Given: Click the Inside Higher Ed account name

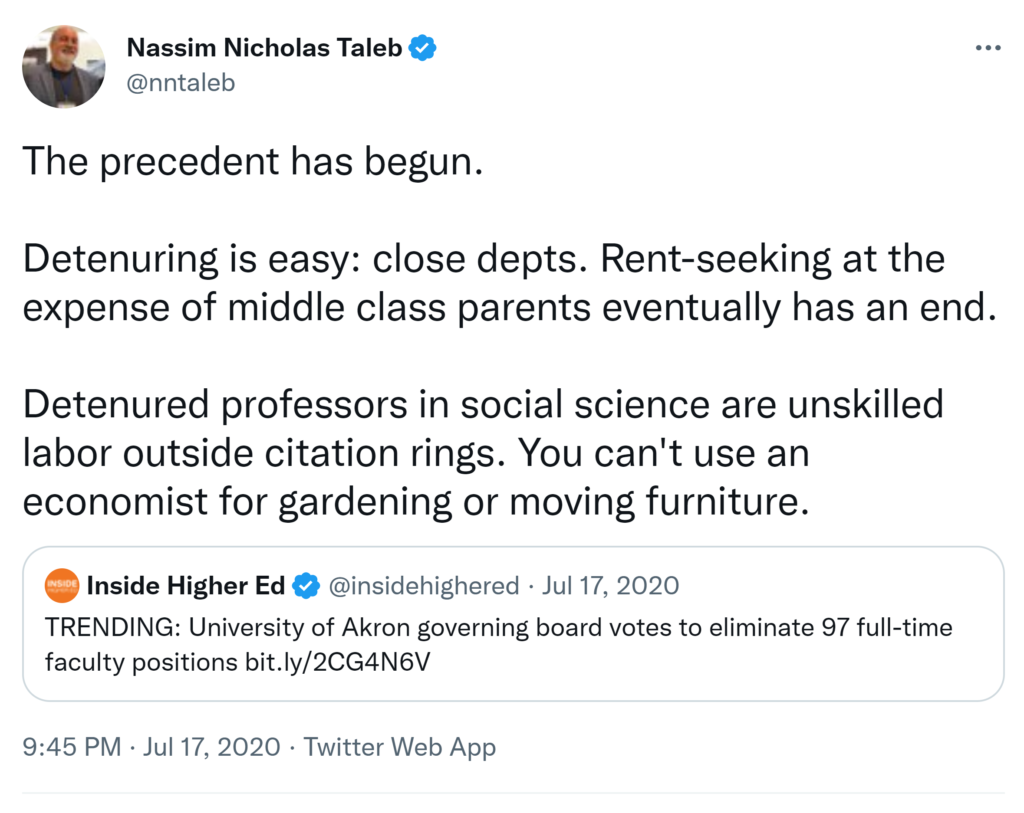Looking at the screenshot, I should [185, 585].
